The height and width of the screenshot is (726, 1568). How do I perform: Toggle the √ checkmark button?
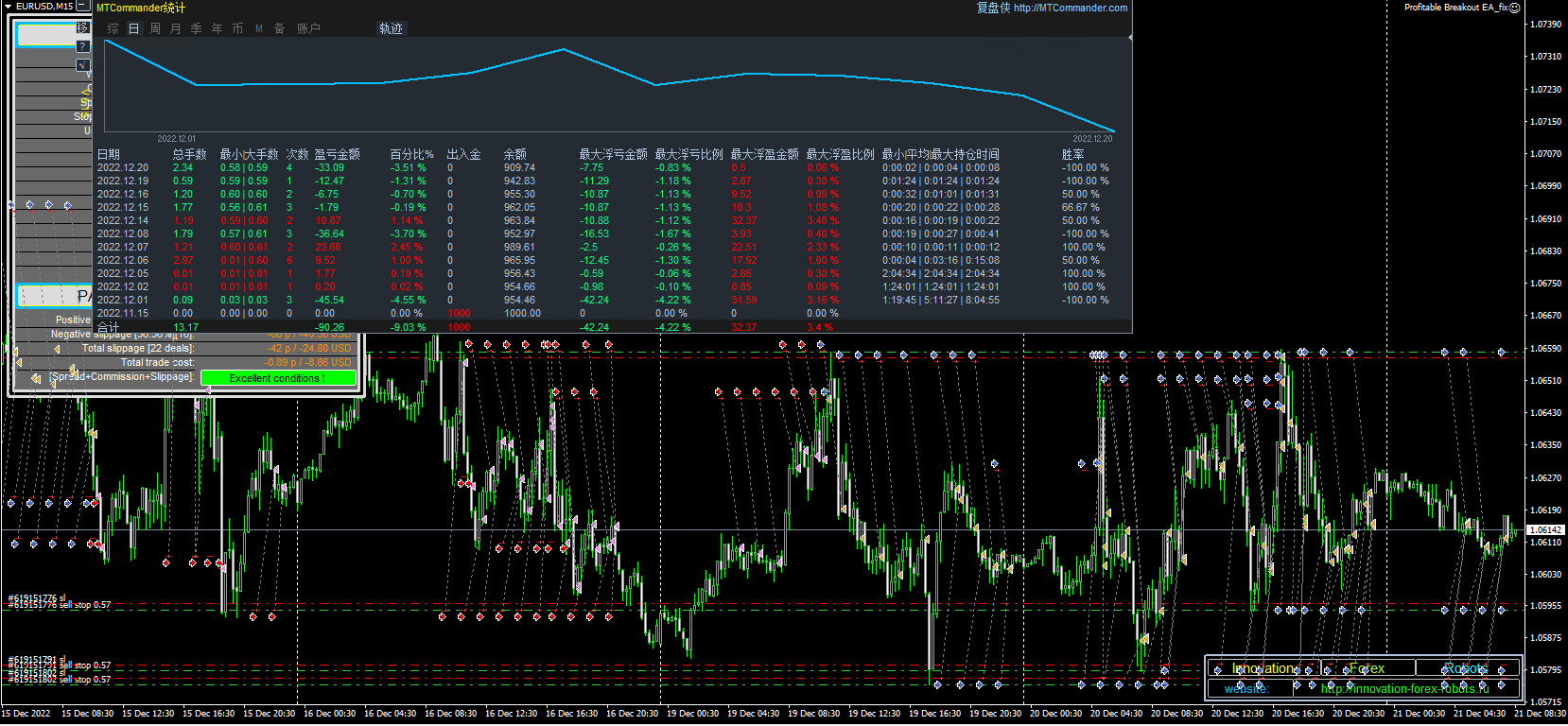point(83,64)
